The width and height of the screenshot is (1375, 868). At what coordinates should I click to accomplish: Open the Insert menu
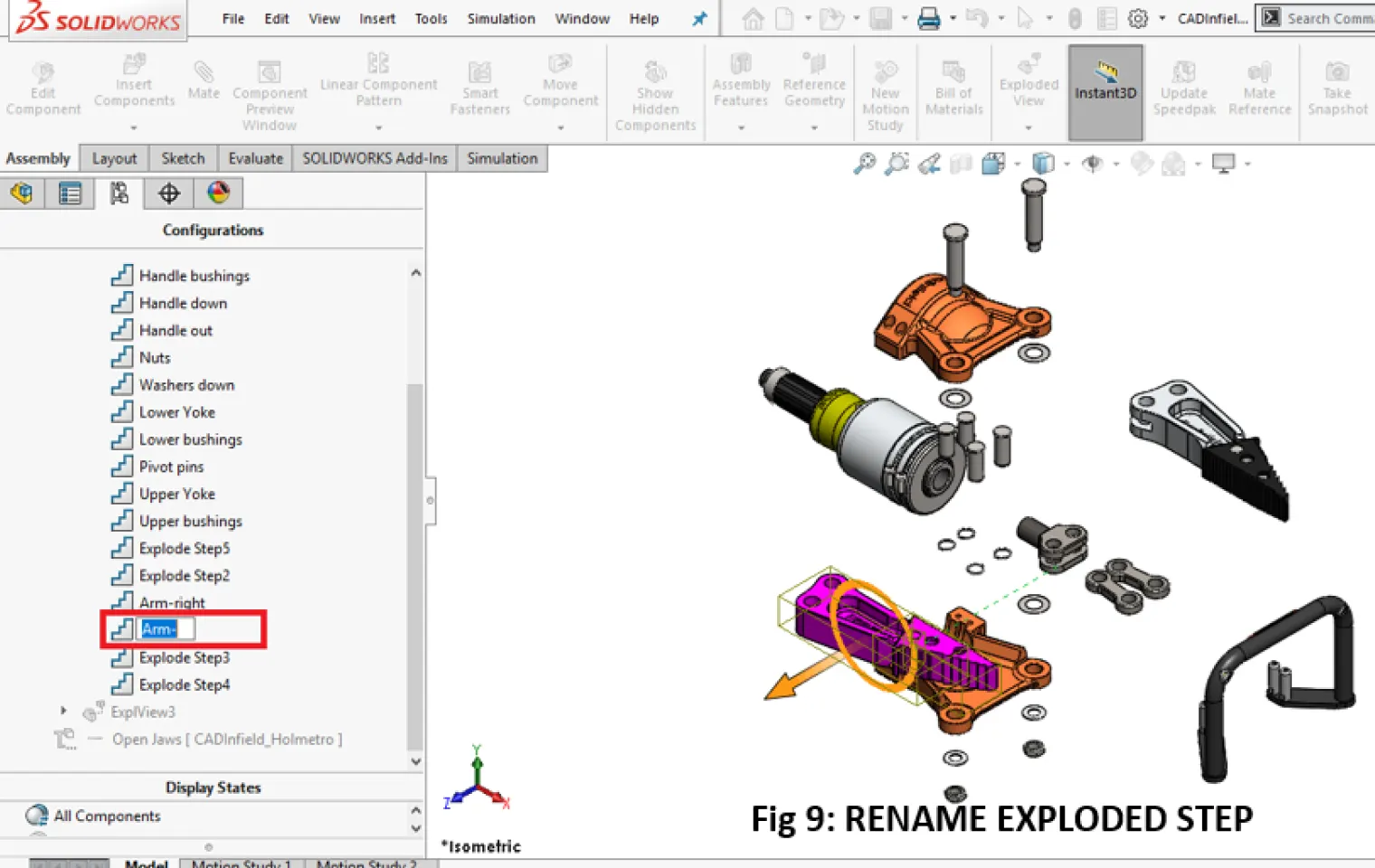coord(377,18)
